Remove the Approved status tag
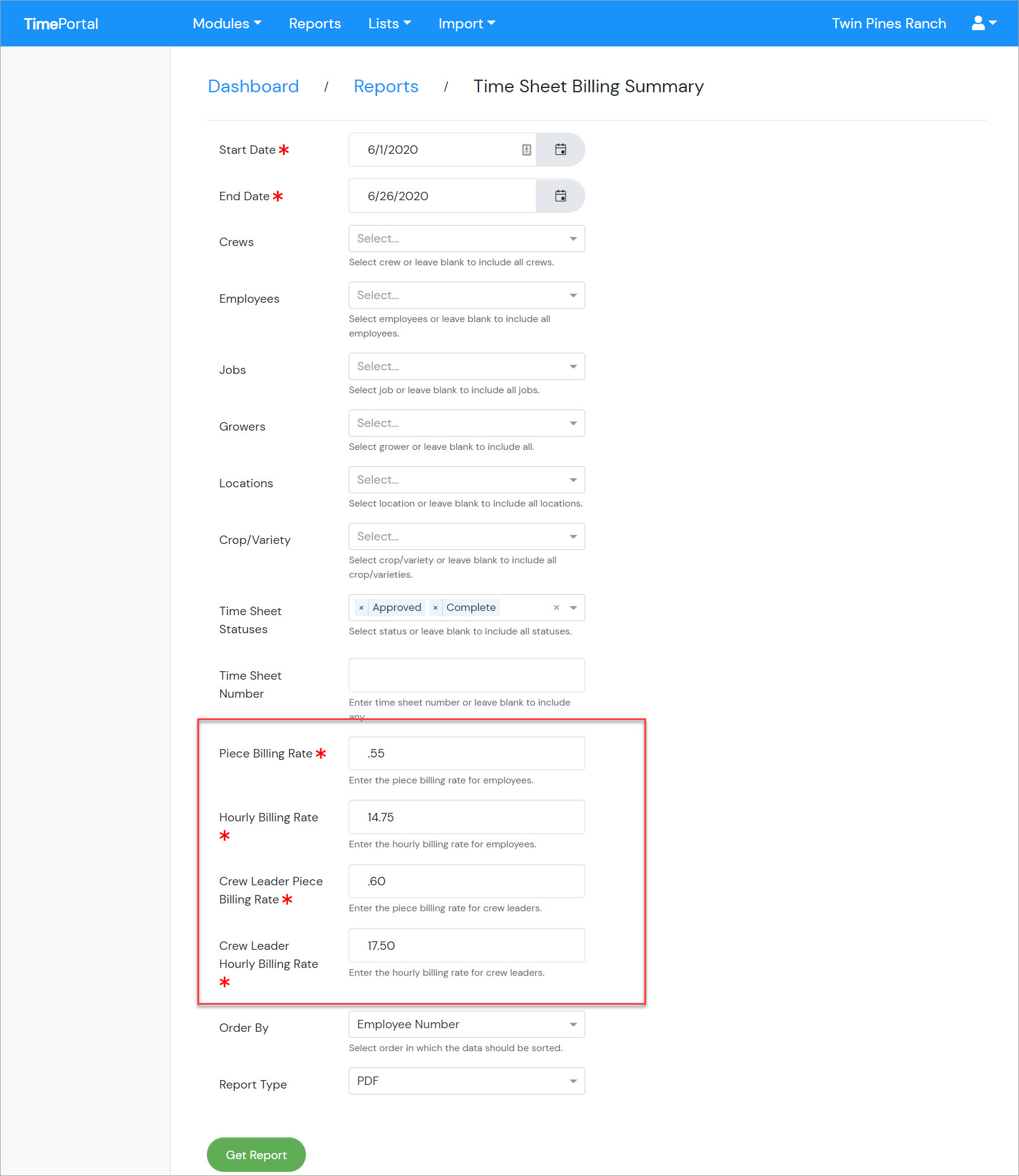The image size is (1019, 1176). (361, 608)
